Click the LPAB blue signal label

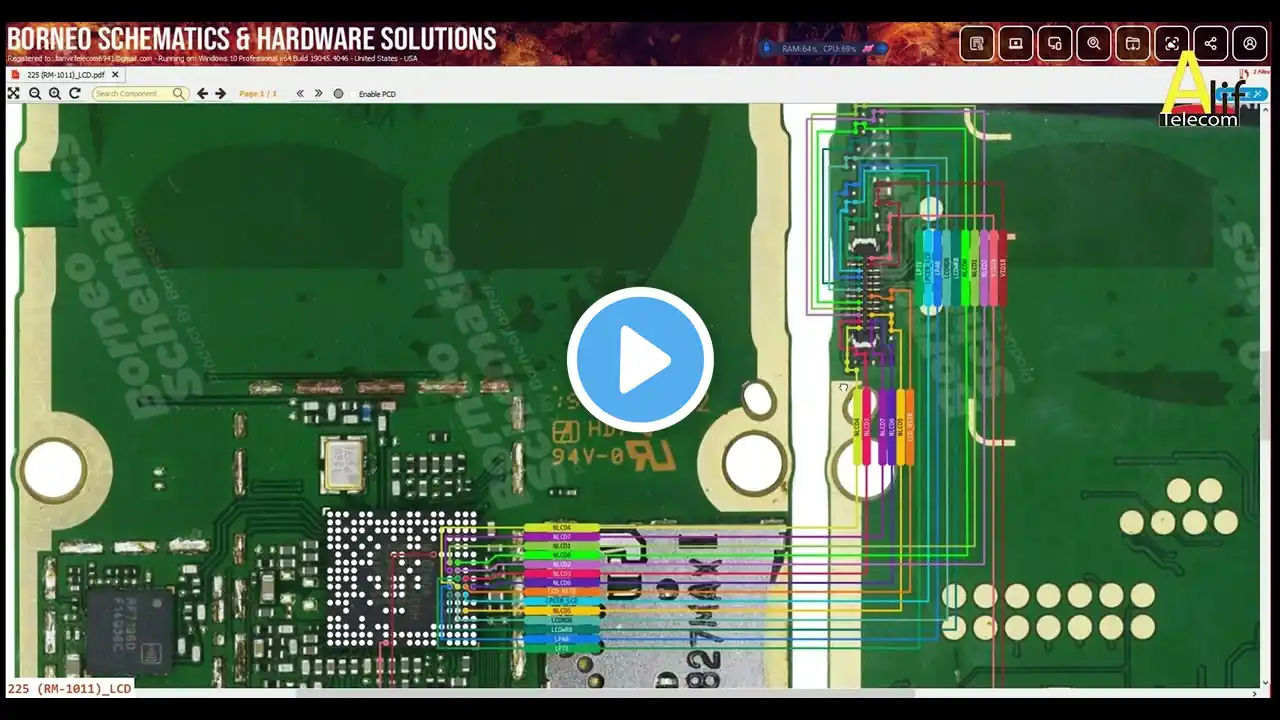point(562,639)
